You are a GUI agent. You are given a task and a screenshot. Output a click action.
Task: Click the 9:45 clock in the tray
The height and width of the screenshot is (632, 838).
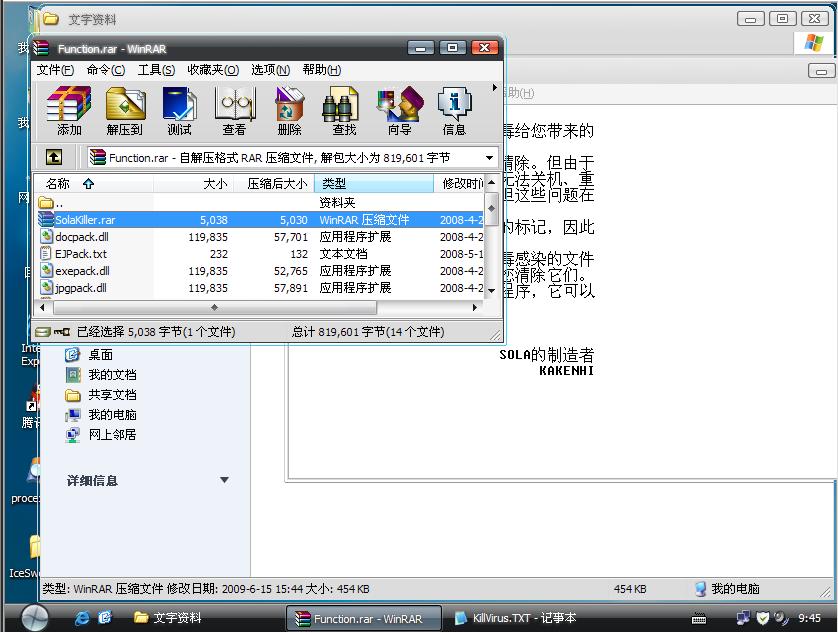(x=810, y=618)
